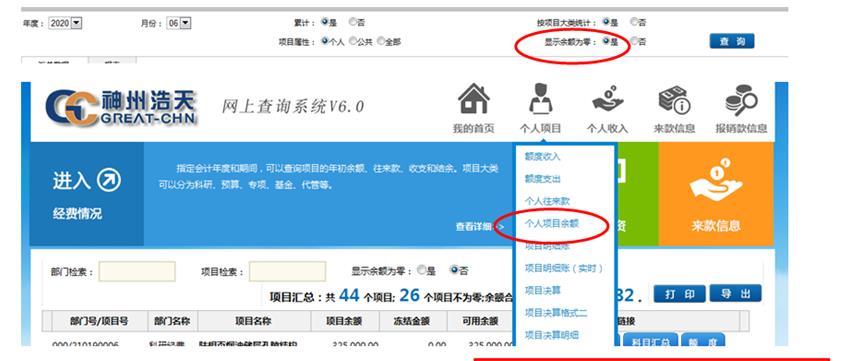Set lower 显示余额为零 to 是

[422, 270]
